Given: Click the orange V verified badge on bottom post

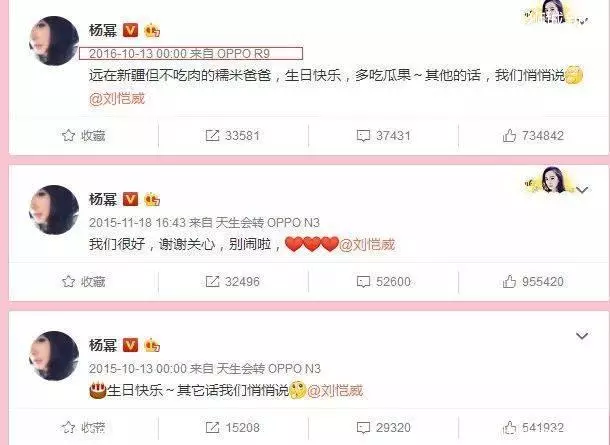Looking at the screenshot, I should pyautogui.click(x=130, y=345).
